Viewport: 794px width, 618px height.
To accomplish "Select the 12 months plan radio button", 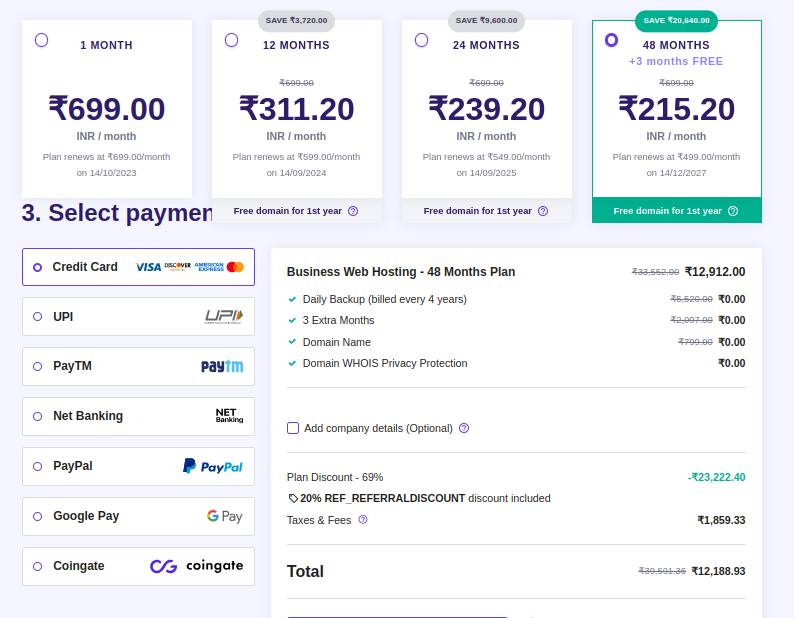I will point(232,40).
